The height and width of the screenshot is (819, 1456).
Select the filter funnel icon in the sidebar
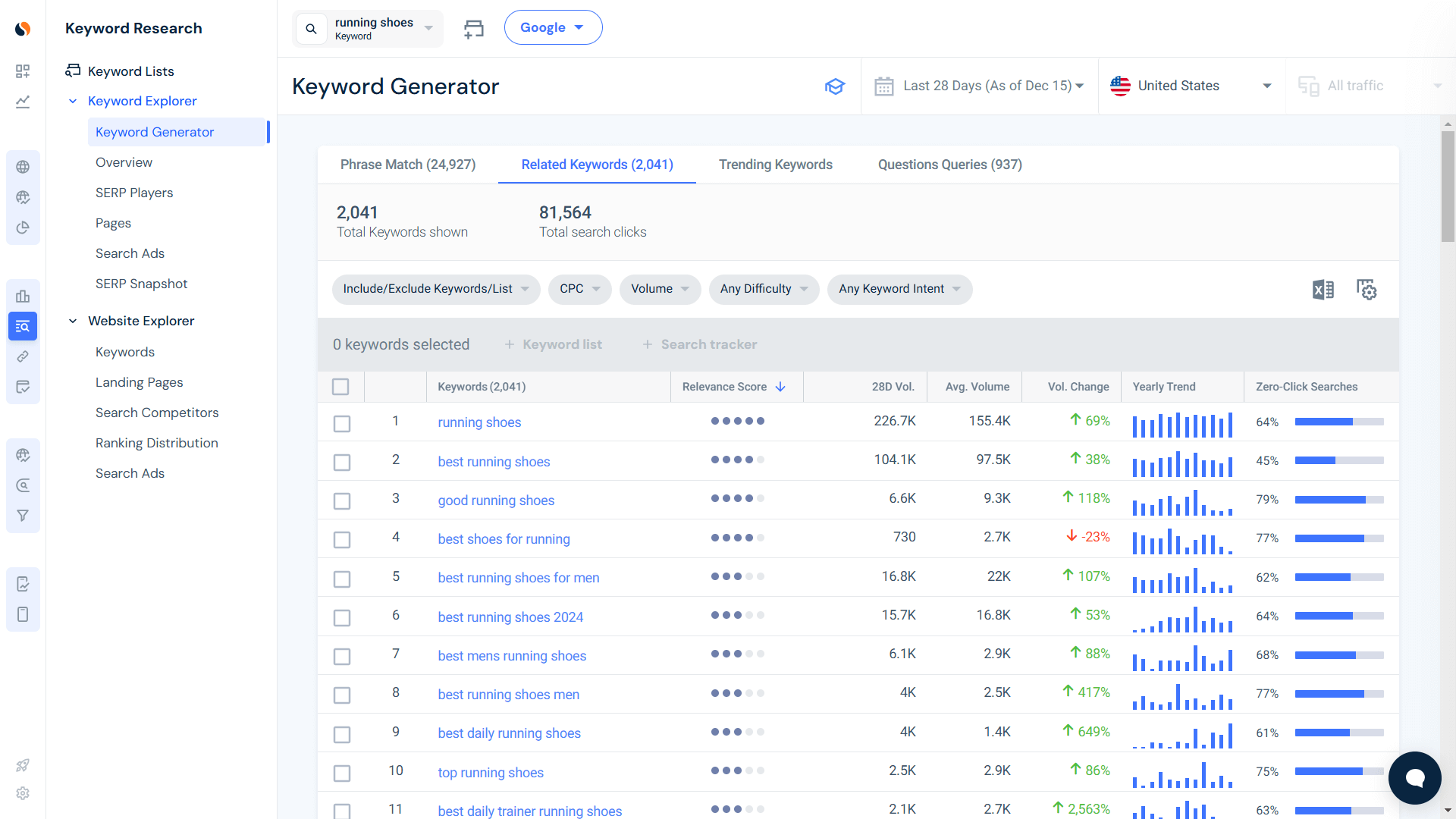[x=23, y=515]
